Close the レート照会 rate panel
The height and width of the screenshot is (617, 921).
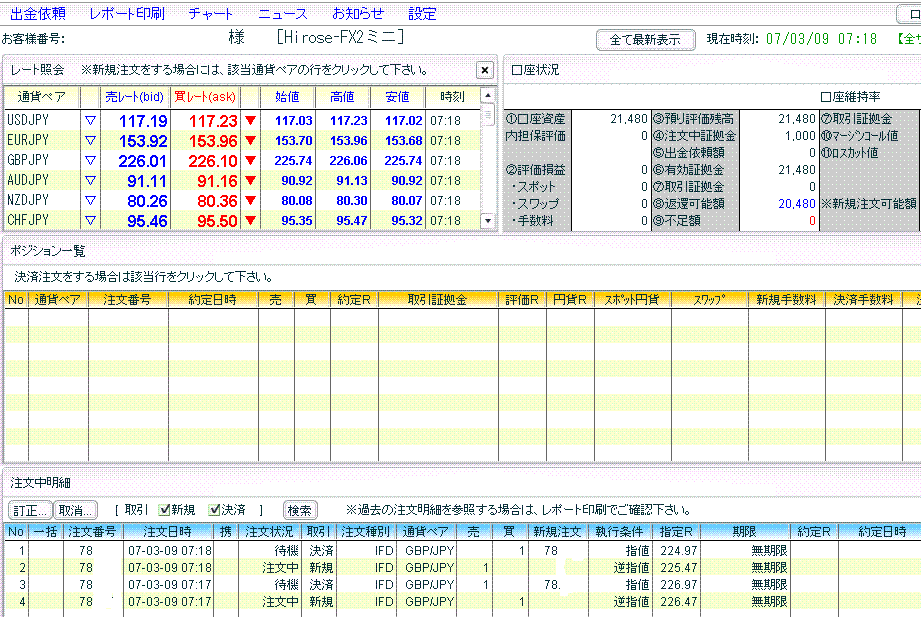click(484, 70)
